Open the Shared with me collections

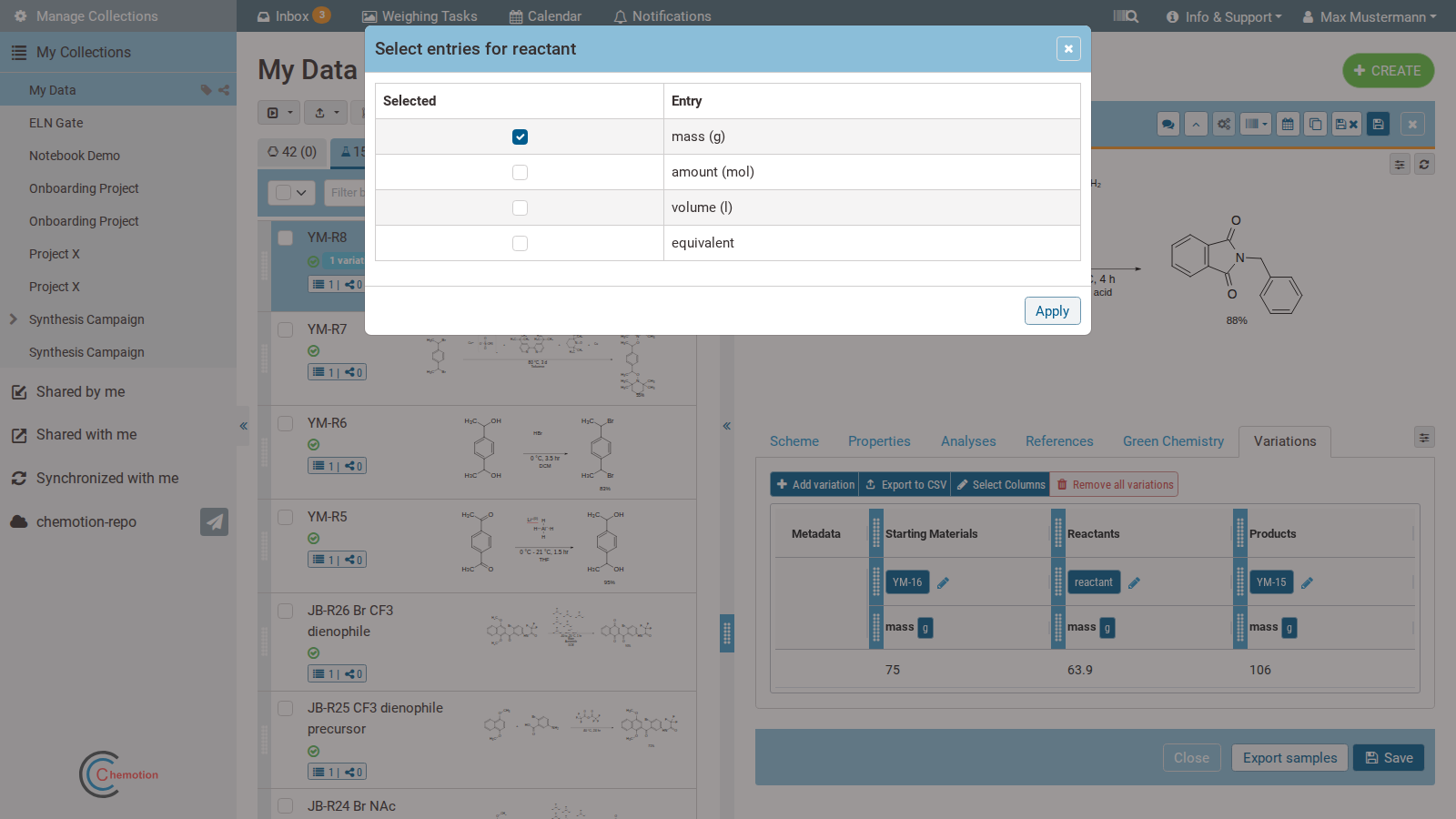coord(86,435)
